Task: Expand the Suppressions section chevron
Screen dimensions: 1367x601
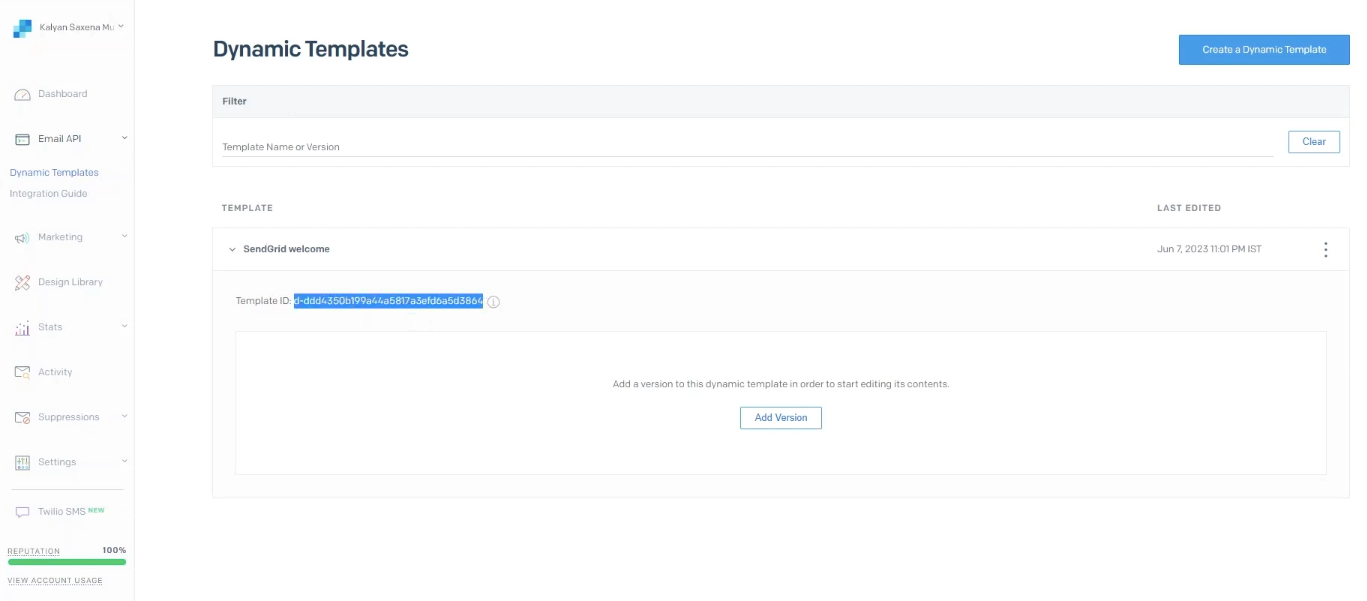Action: point(124,416)
